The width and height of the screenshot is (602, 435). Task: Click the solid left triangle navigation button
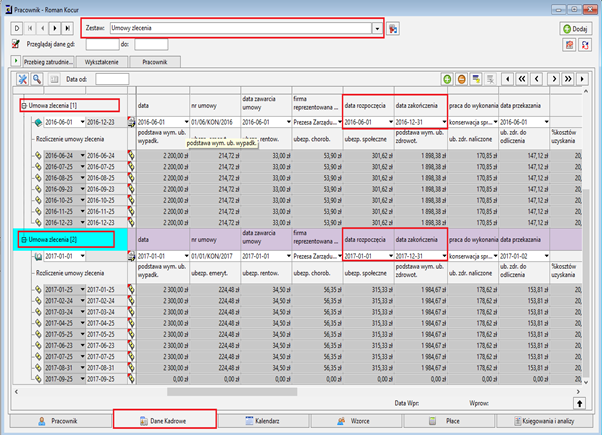coord(508,79)
